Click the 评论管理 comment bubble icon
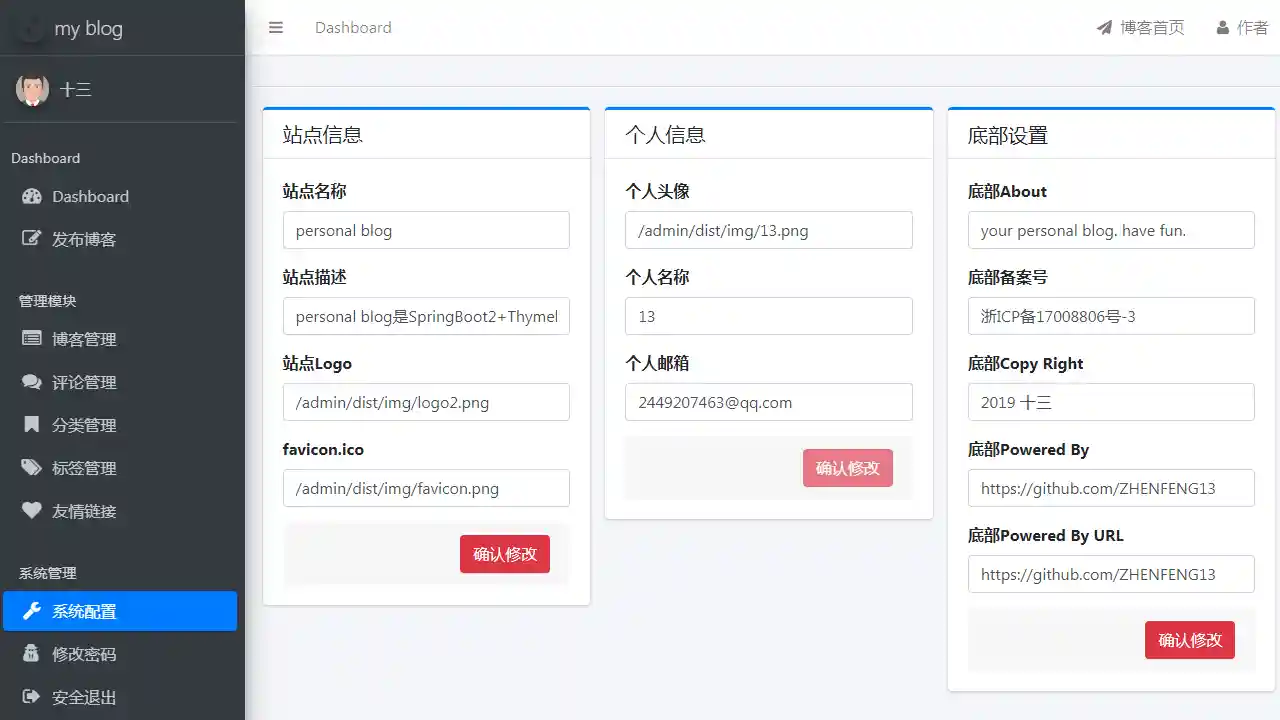1280x720 pixels. pos(31,382)
